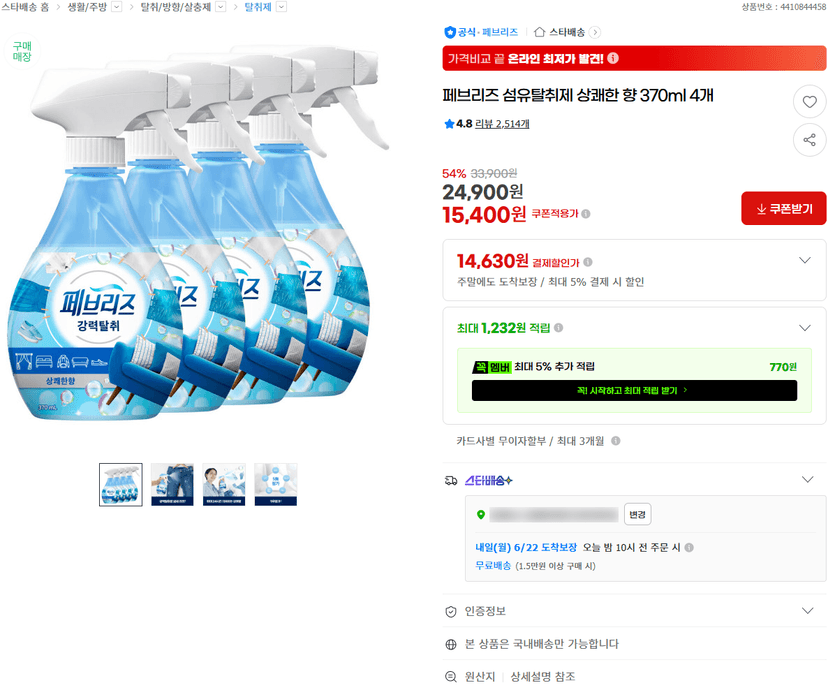828x686 pixels.
Task: Add product to wishlist with heart icon
Action: click(x=809, y=102)
